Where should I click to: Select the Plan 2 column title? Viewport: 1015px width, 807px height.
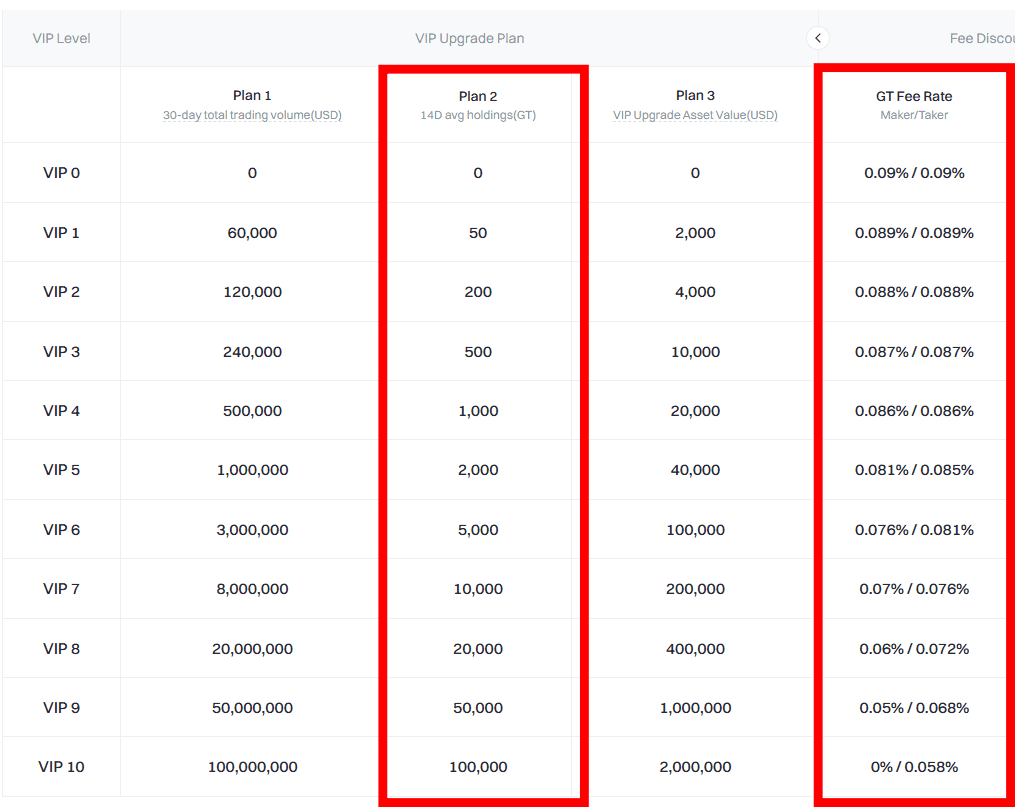coord(478,96)
